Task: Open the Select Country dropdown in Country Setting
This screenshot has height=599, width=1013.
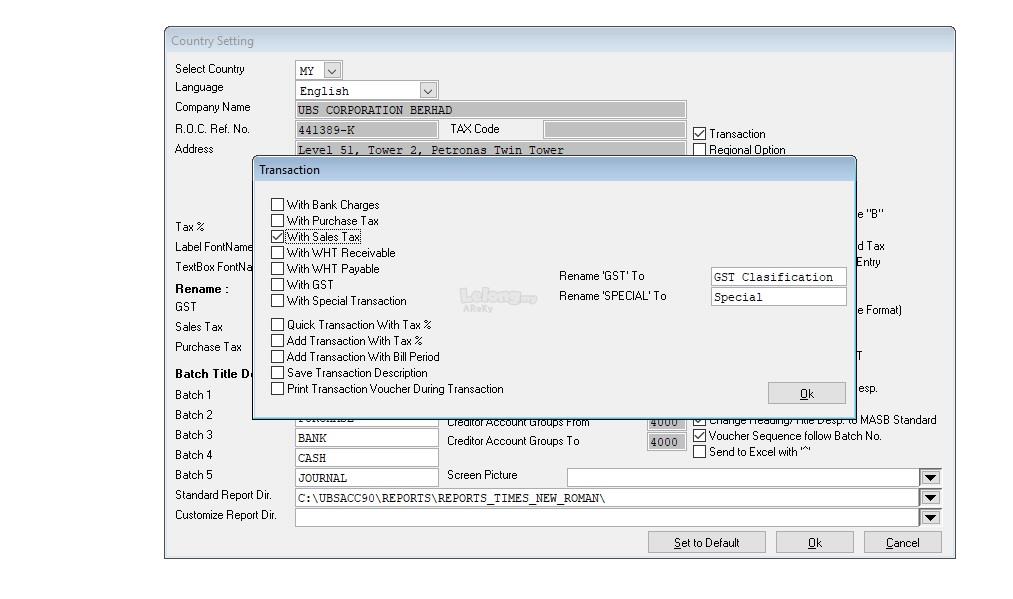Action: pos(332,70)
